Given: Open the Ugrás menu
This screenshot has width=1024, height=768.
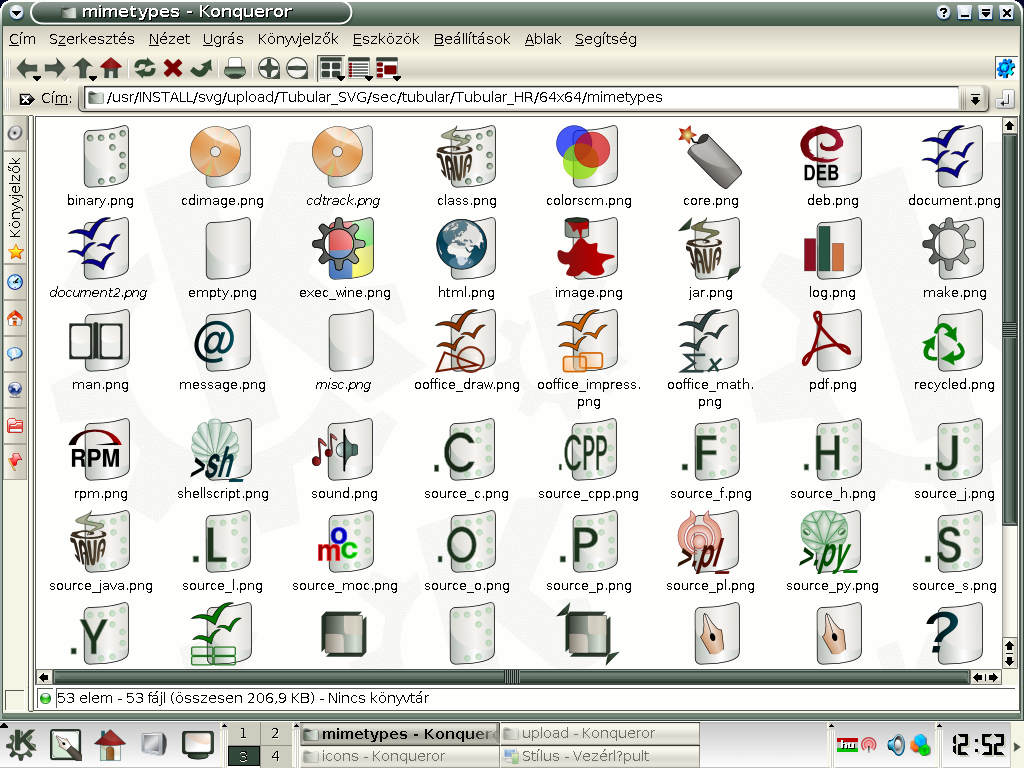Looking at the screenshot, I should 223,39.
